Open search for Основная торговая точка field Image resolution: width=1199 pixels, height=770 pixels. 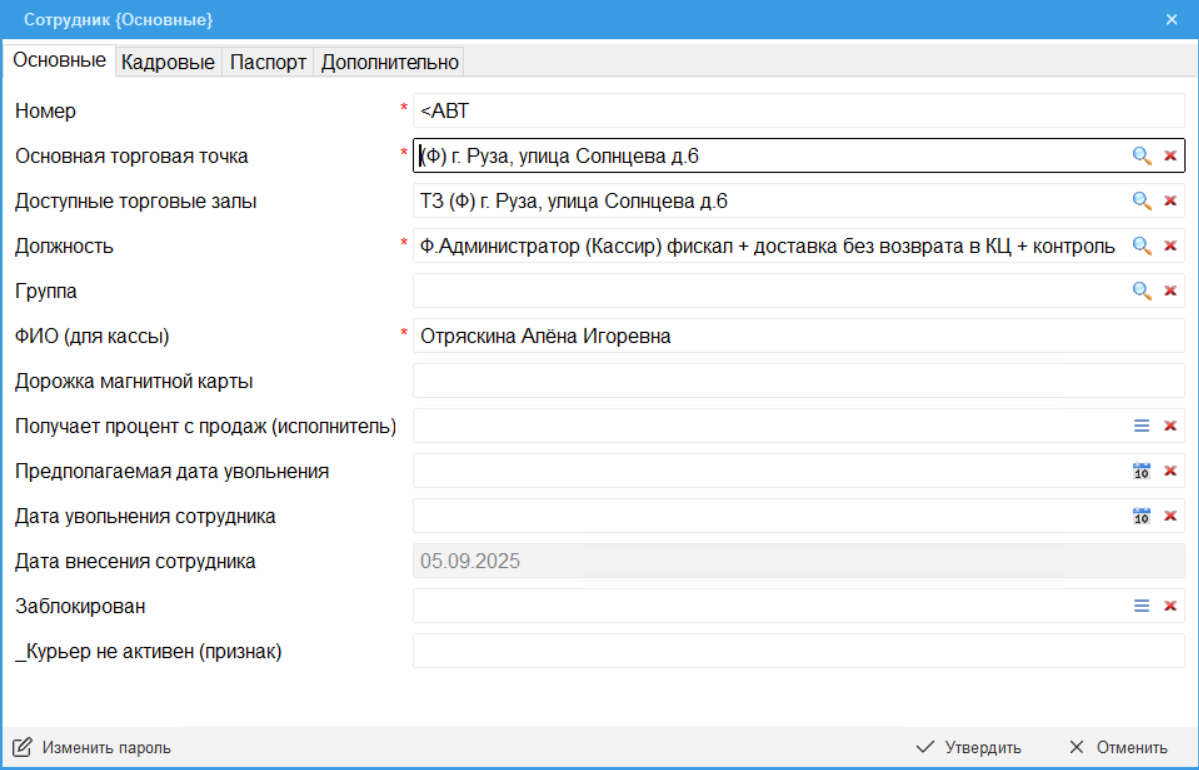point(1141,156)
